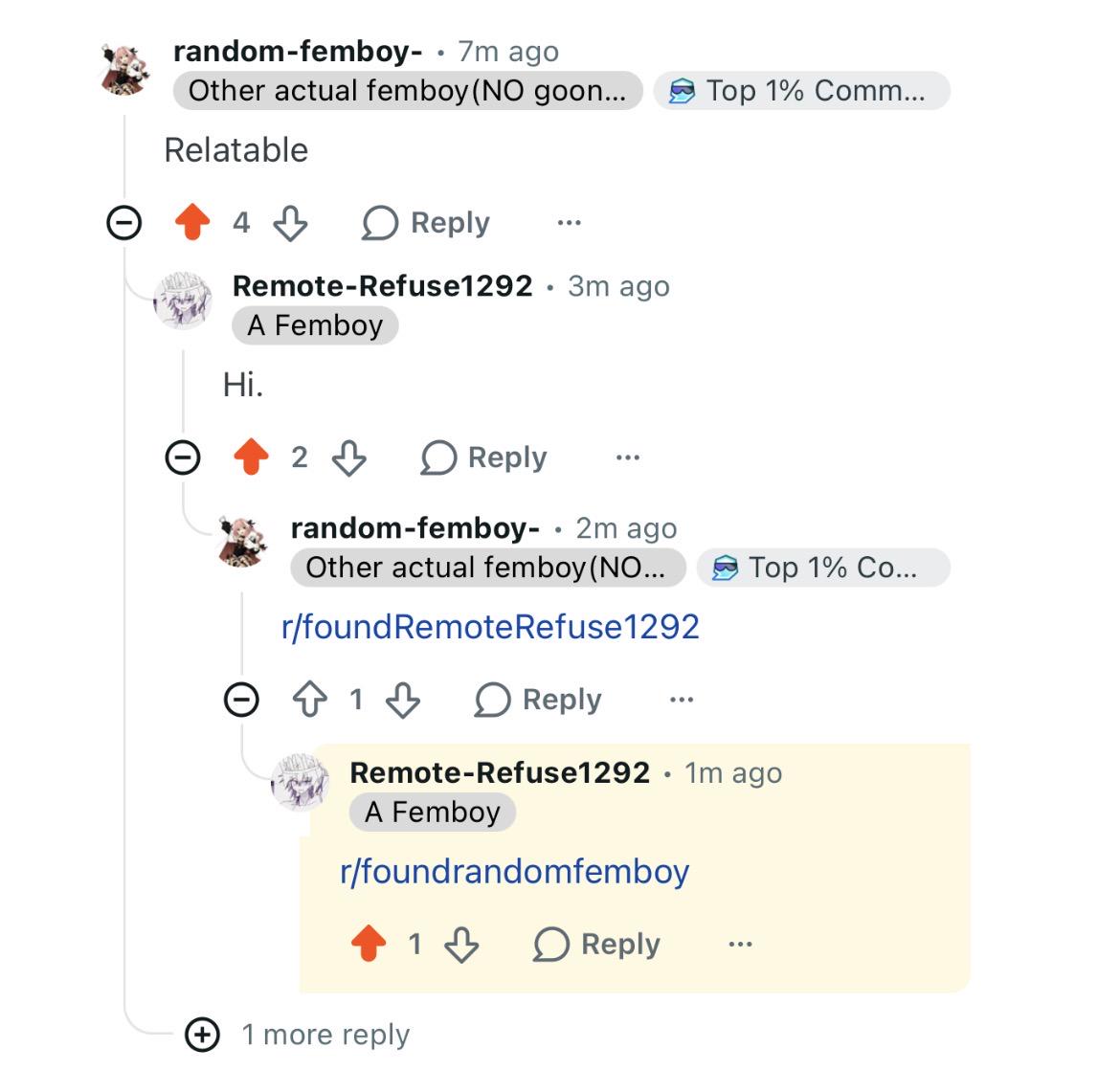
Task: Open the r/foundrandomfemboy subreddit link
Action: pyautogui.click(x=514, y=871)
